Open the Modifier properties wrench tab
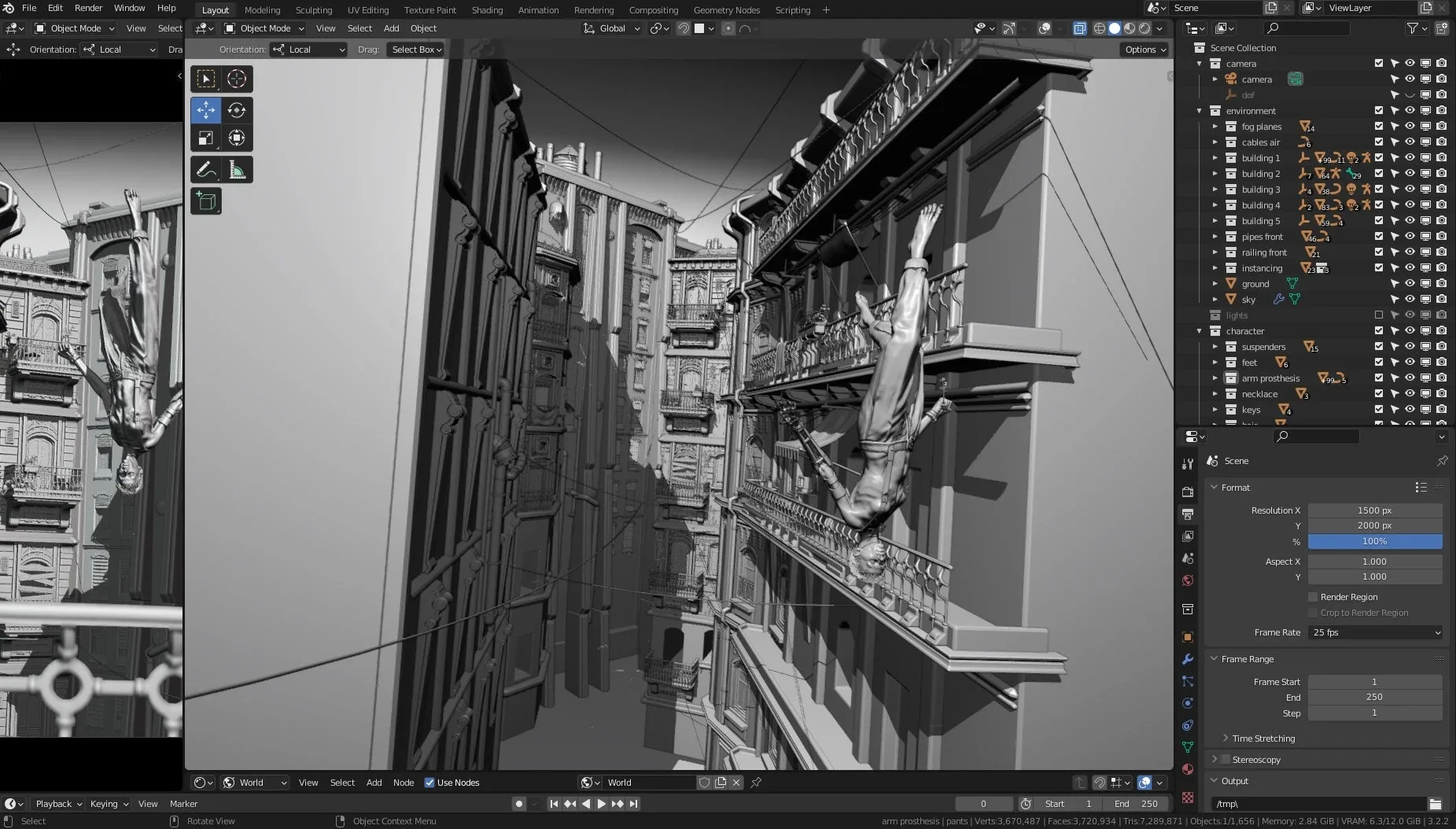 click(x=1188, y=659)
